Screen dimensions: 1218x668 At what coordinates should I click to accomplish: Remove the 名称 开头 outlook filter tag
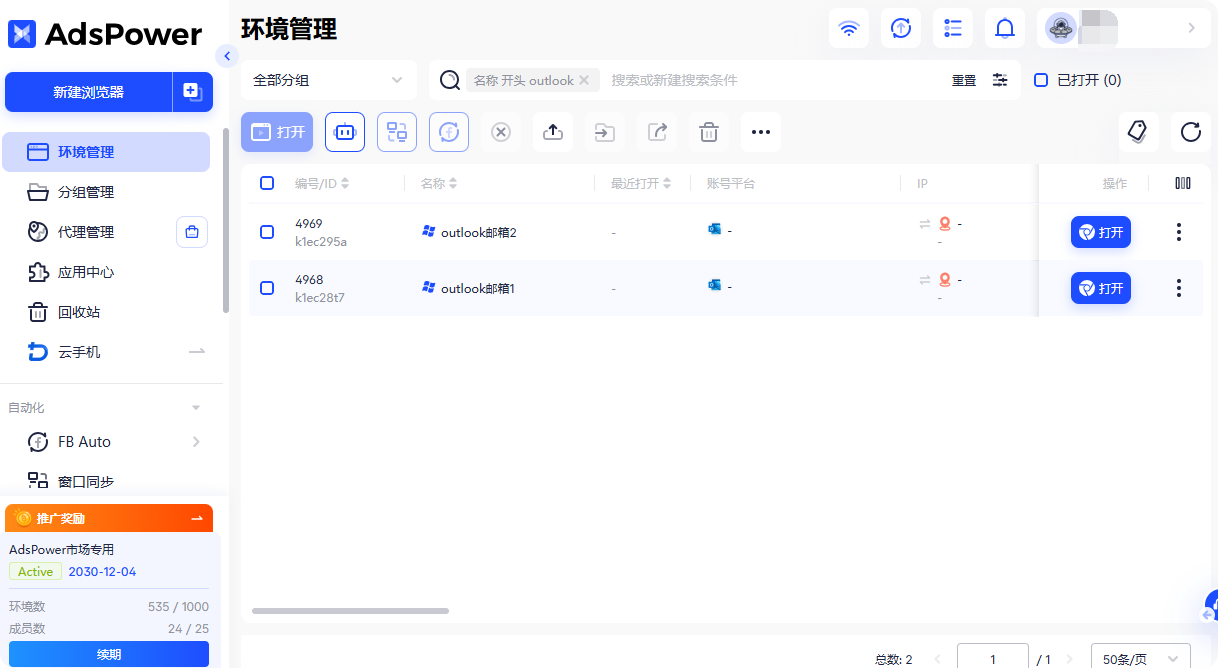coord(584,80)
